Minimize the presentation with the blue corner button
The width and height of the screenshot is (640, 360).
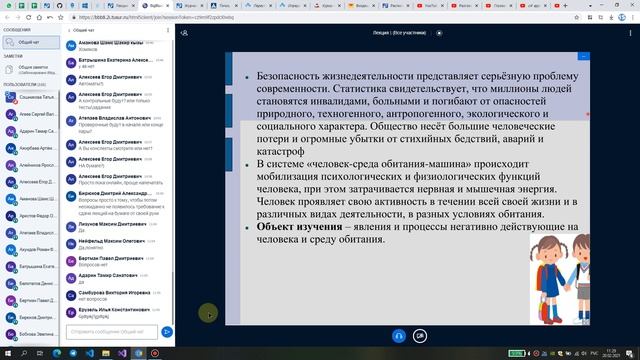click(x=584, y=56)
